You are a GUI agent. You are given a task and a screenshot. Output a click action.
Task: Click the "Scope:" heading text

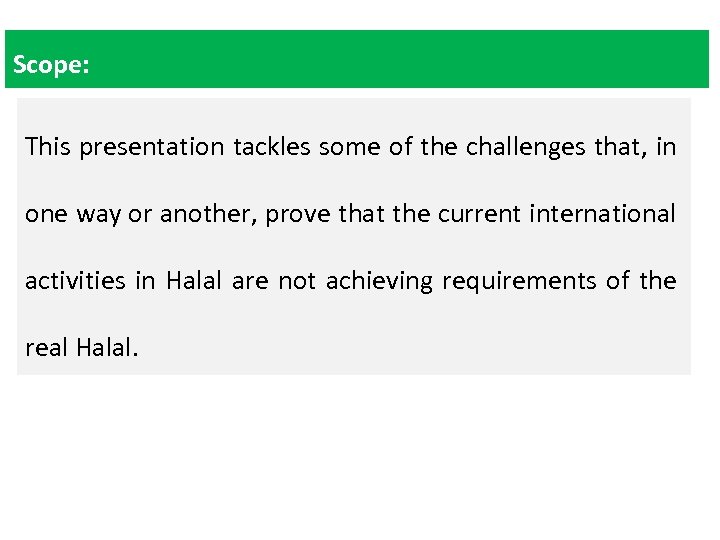point(51,66)
